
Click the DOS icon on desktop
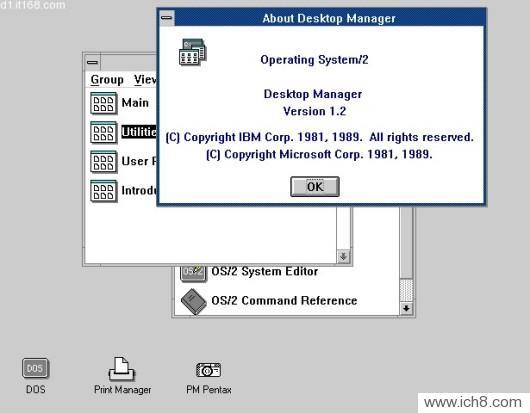click(x=35, y=368)
